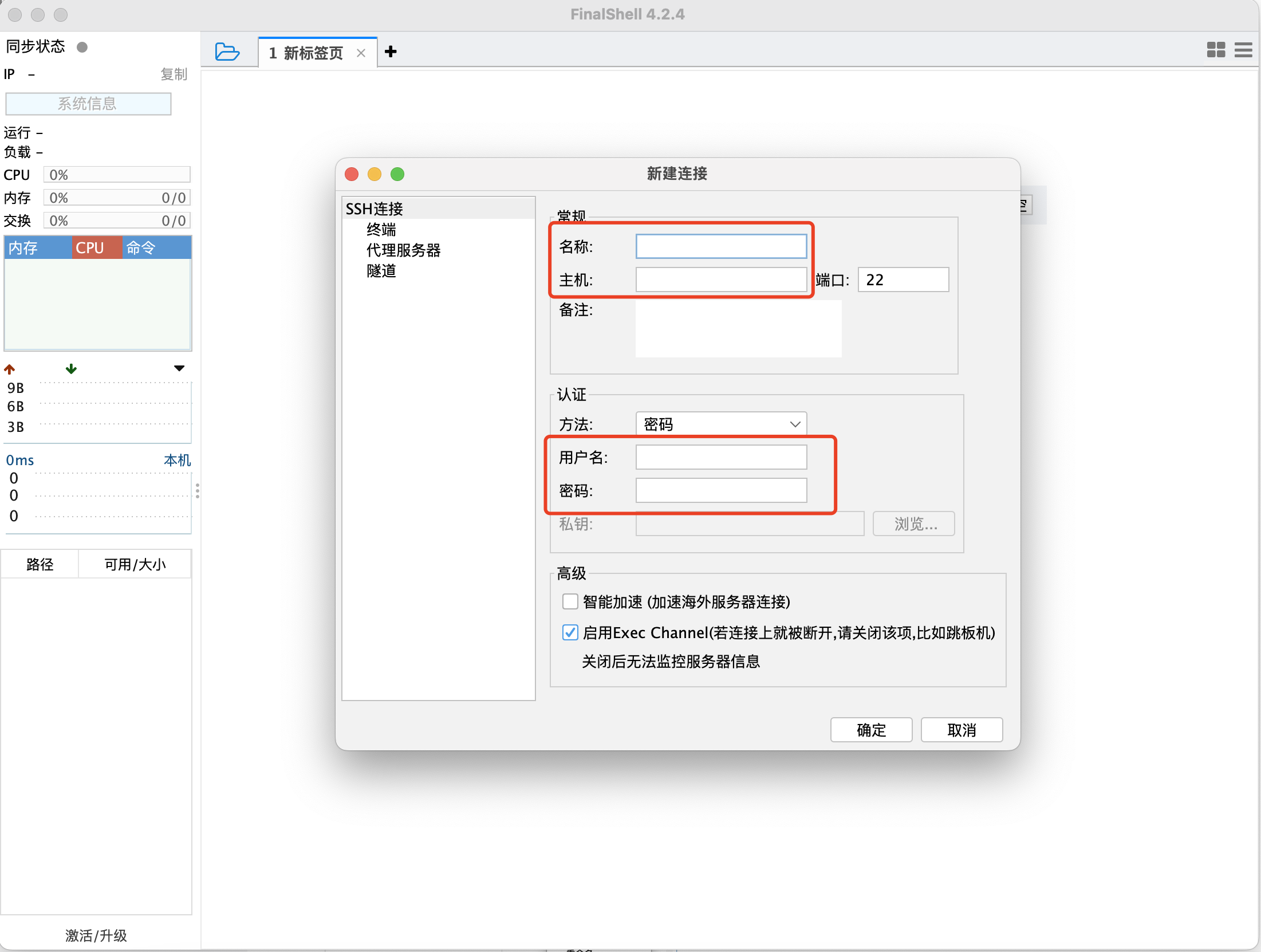This screenshot has width=1261, height=952.
Task: Click the 复制 IP link
Action: pos(174,74)
